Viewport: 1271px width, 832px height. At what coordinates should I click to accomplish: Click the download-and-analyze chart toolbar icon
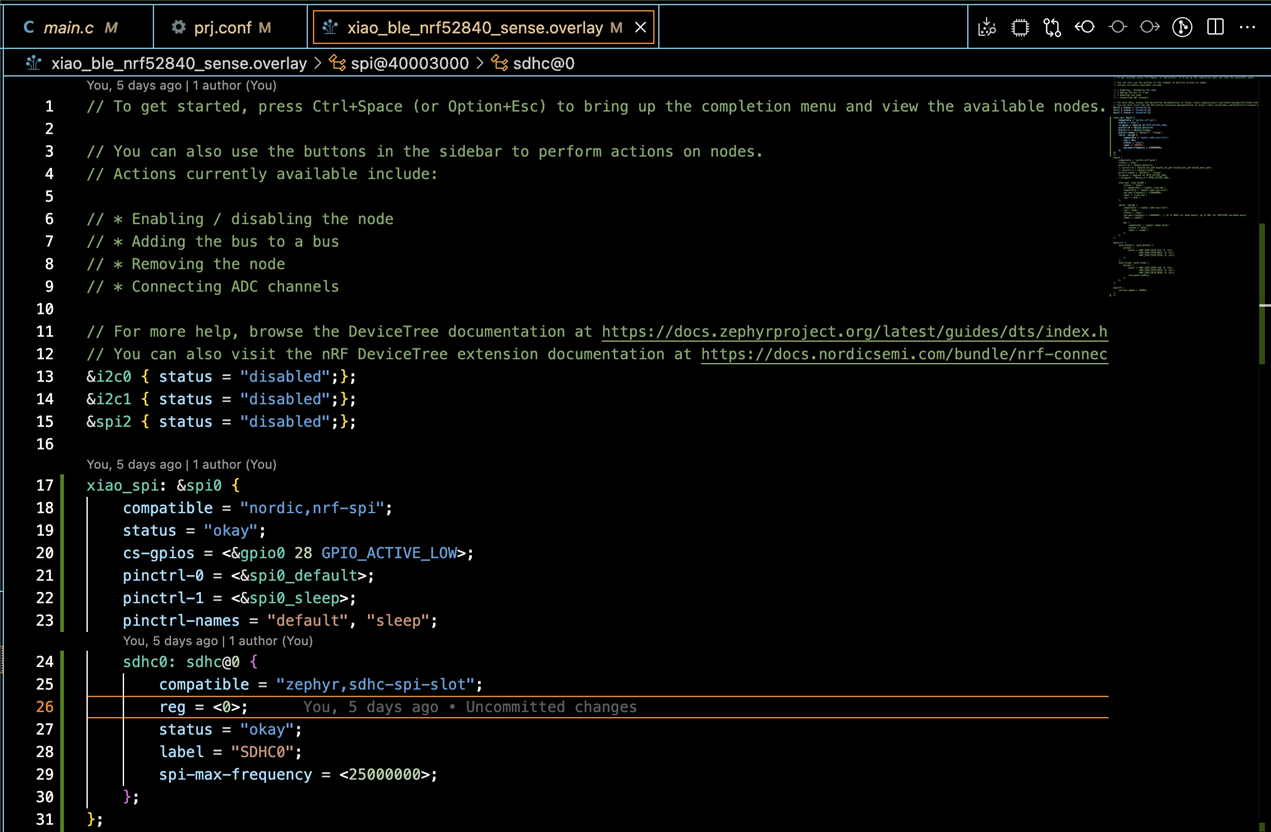(x=987, y=27)
